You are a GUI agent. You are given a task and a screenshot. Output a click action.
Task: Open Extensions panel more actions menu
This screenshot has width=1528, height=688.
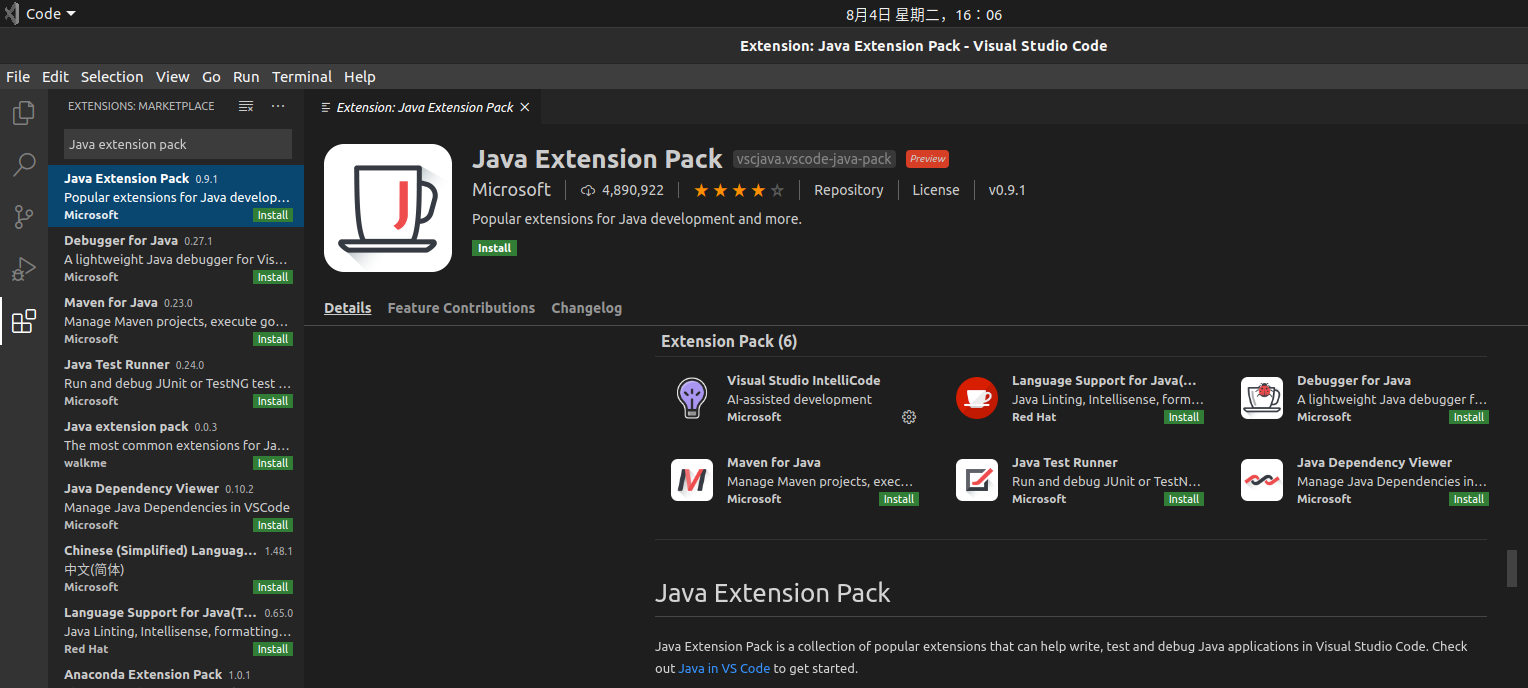click(x=278, y=106)
